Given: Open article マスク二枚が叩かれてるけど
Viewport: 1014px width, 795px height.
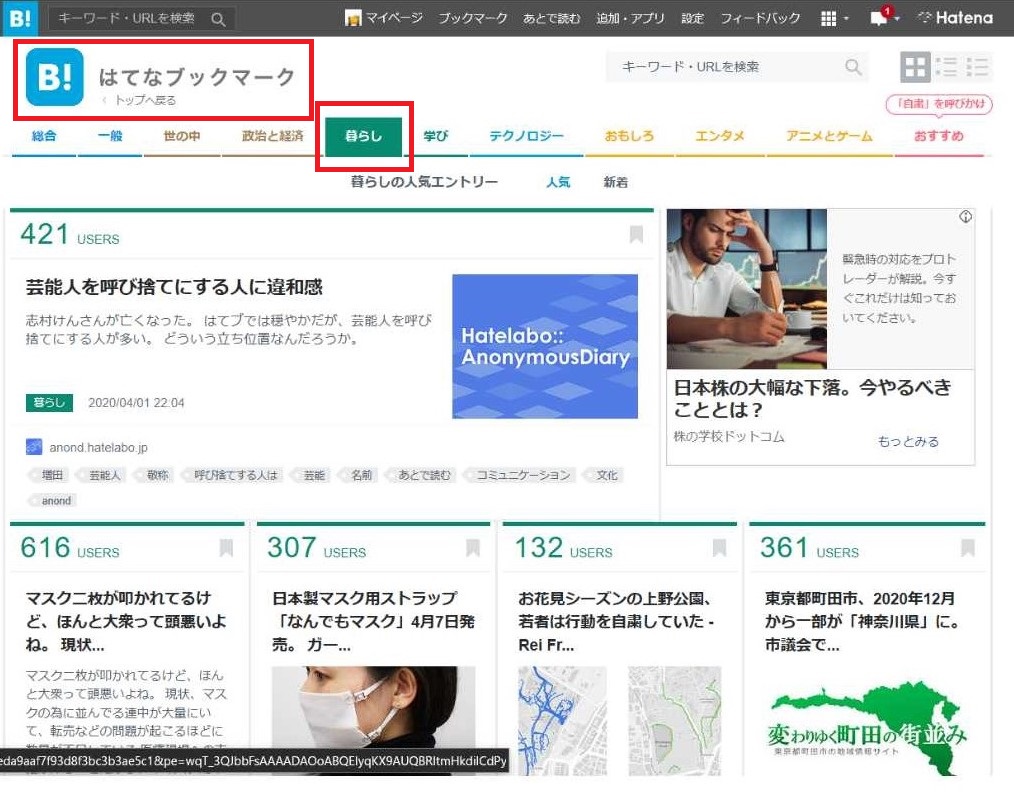Looking at the screenshot, I should (126, 621).
